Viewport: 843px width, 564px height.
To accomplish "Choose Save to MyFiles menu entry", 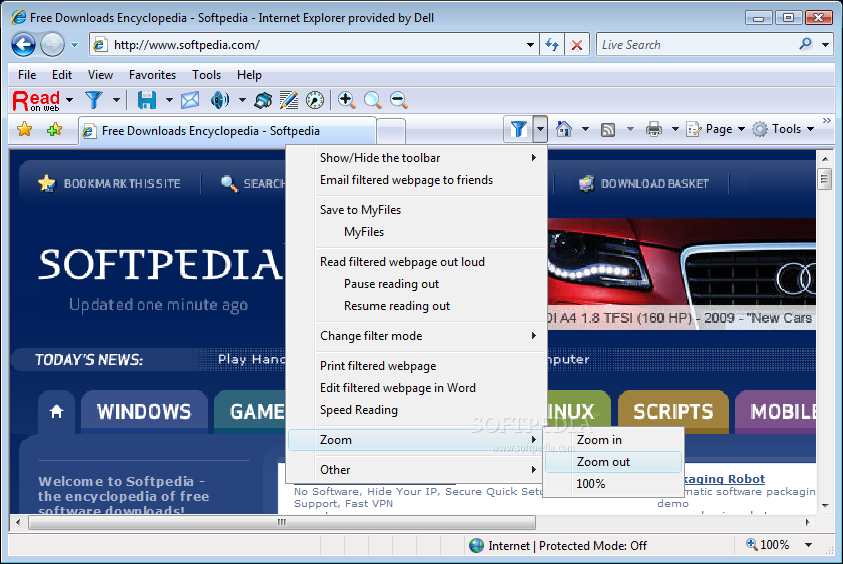I will click(417, 210).
